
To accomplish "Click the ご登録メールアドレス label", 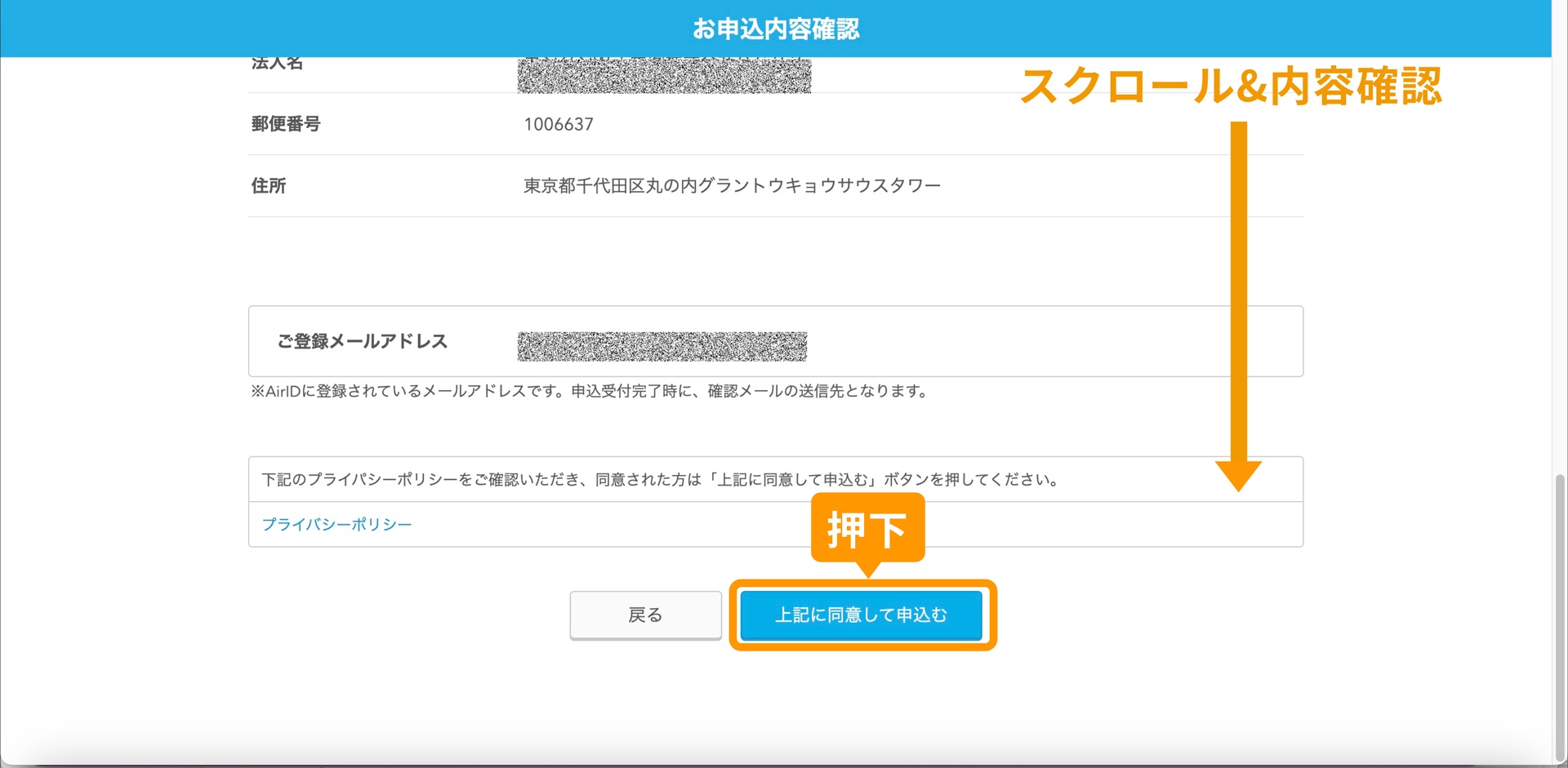I will [363, 341].
